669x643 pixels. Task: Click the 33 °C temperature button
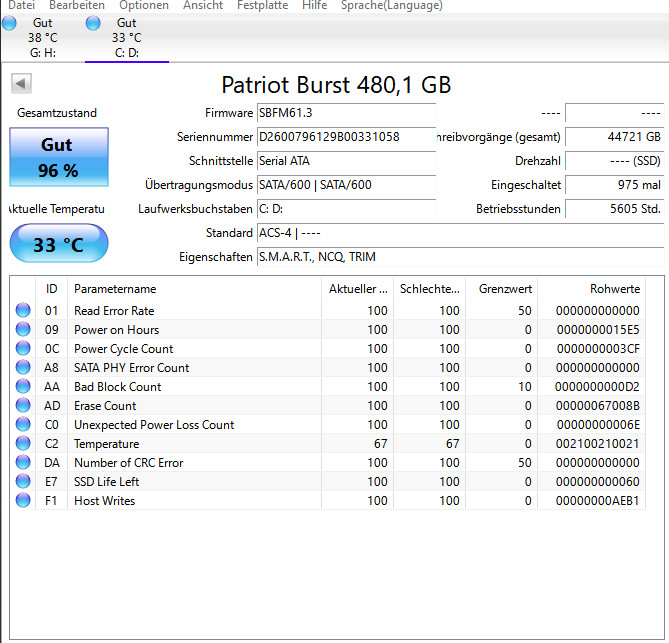point(59,243)
